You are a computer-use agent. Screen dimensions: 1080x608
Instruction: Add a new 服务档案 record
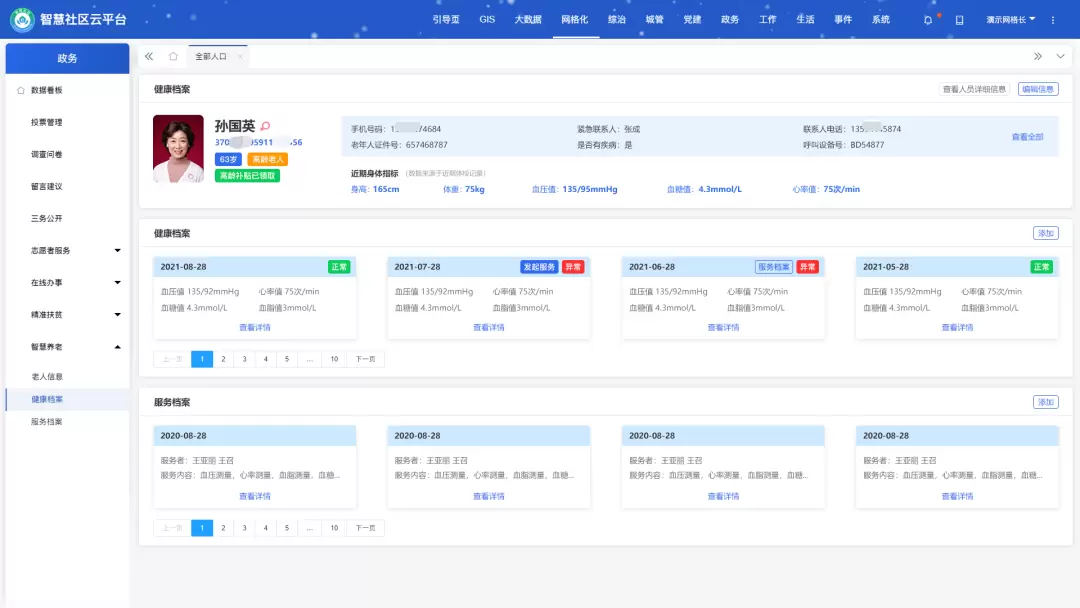pyautogui.click(x=1046, y=402)
